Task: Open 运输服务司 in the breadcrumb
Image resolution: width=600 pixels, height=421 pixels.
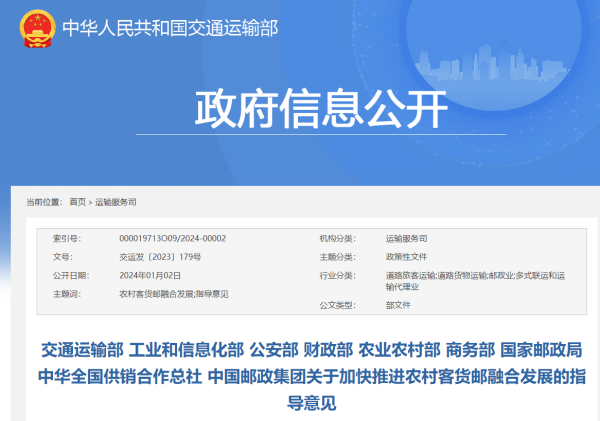Action: pos(116,202)
